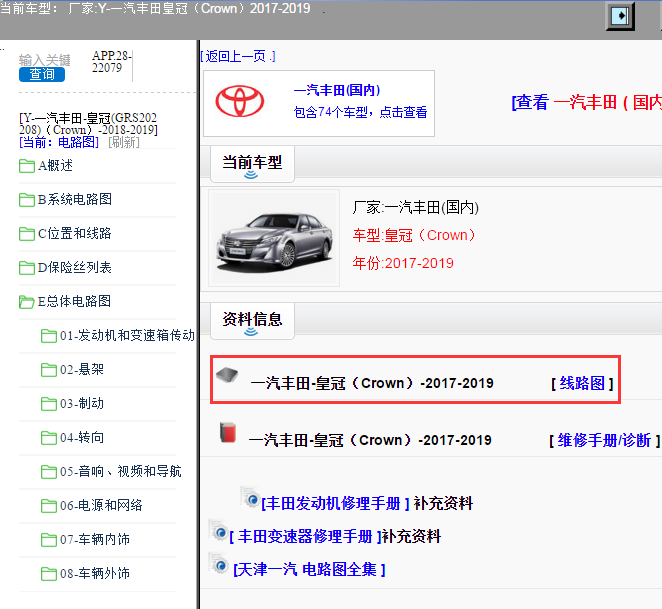Open the 02-悬架 subfolder
The height and width of the screenshot is (609, 662).
(x=82, y=370)
